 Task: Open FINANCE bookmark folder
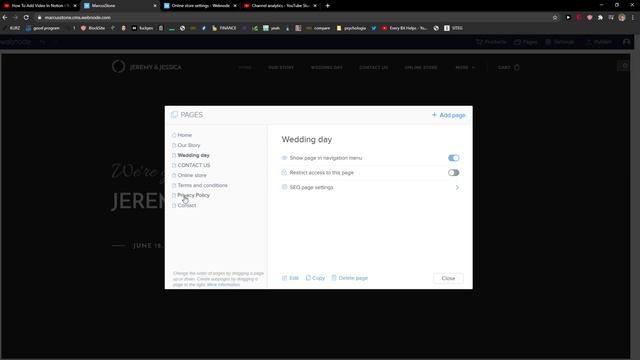[224, 28]
